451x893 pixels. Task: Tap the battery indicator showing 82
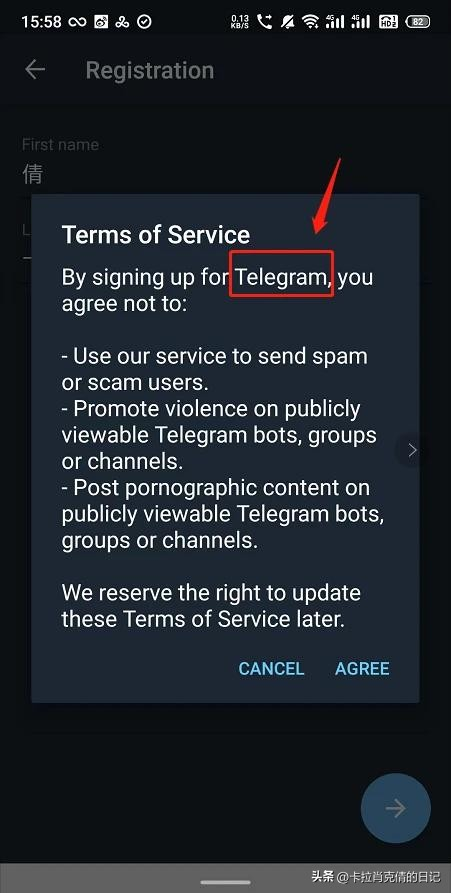click(417, 22)
